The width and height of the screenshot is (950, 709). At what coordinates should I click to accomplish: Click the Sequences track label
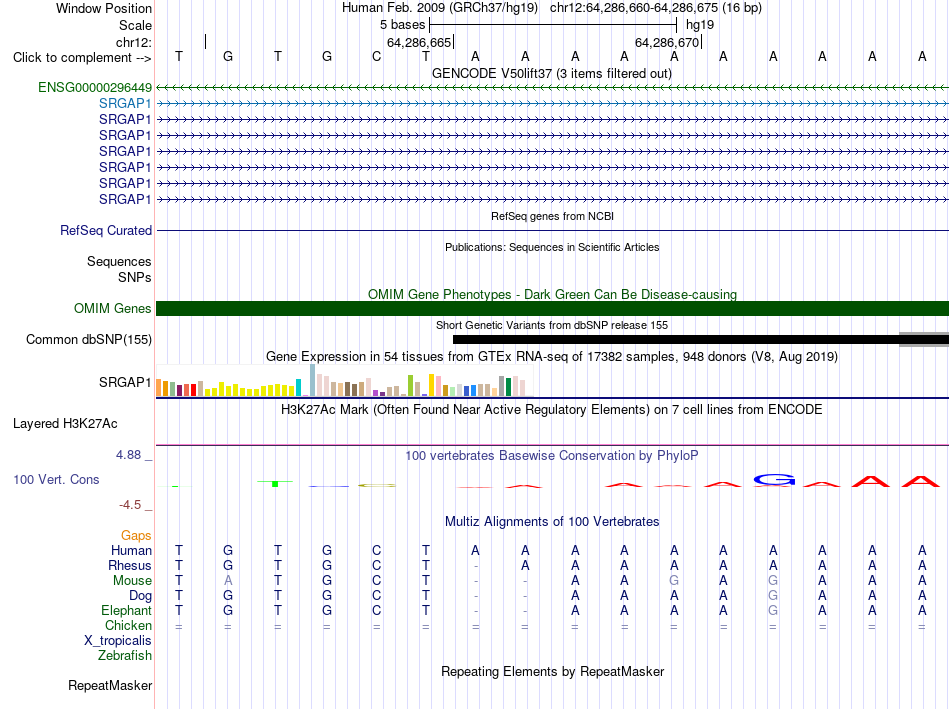click(119, 261)
